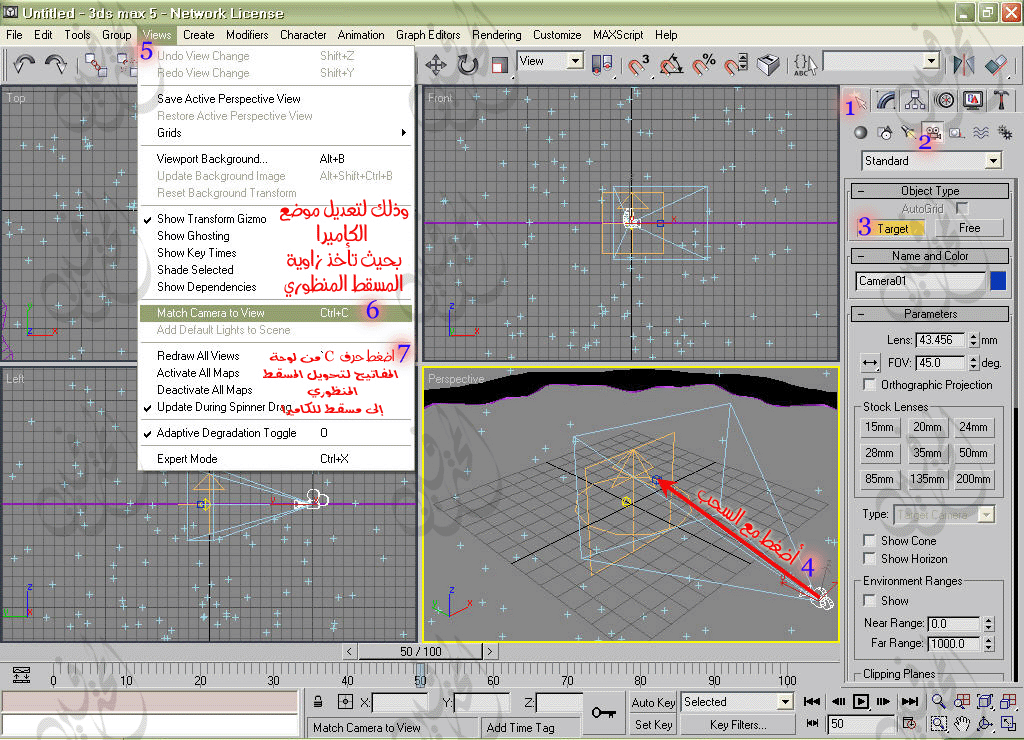The image size is (1024, 740).
Task: Click the Target camera button
Action: click(892, 229)
